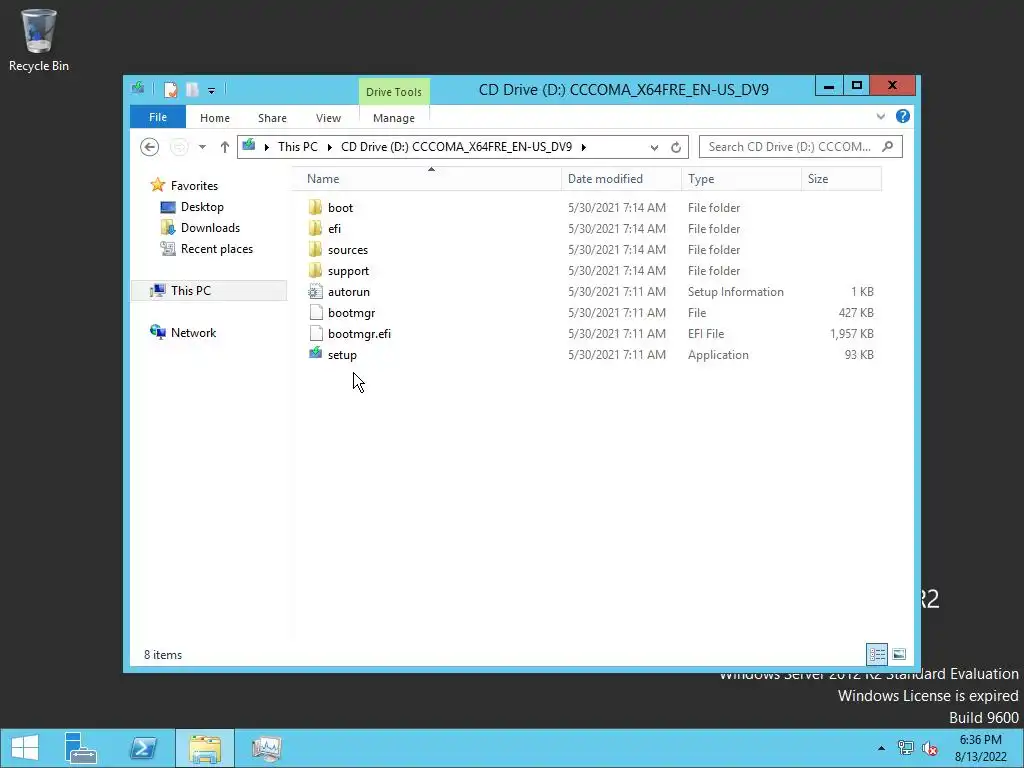Click CD Drive (D:) breadcrumb in address bar

456,147
